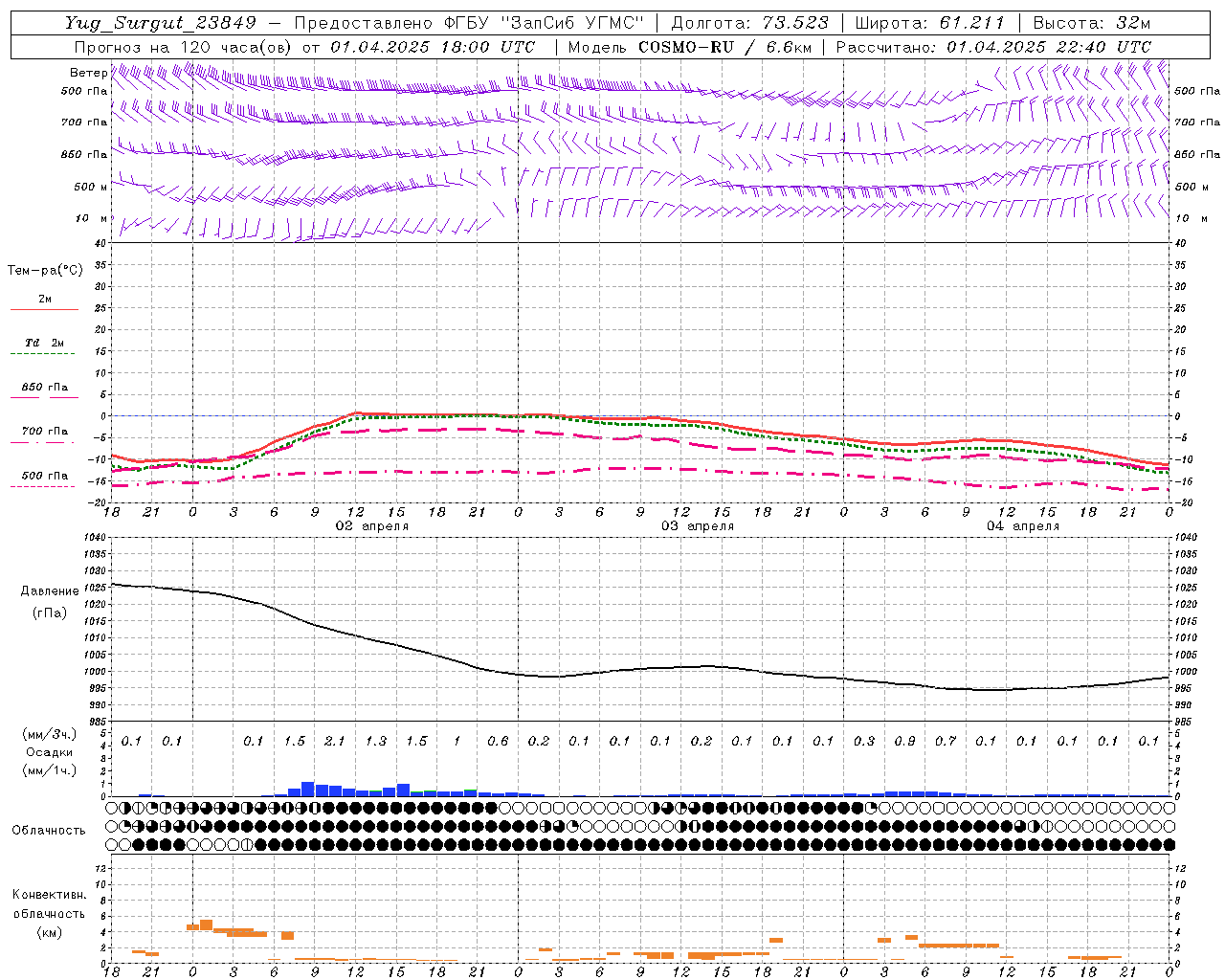
Task: Click the provider text ФГБУ "ЗапСиб УГМС"
Action: point(544,23)
